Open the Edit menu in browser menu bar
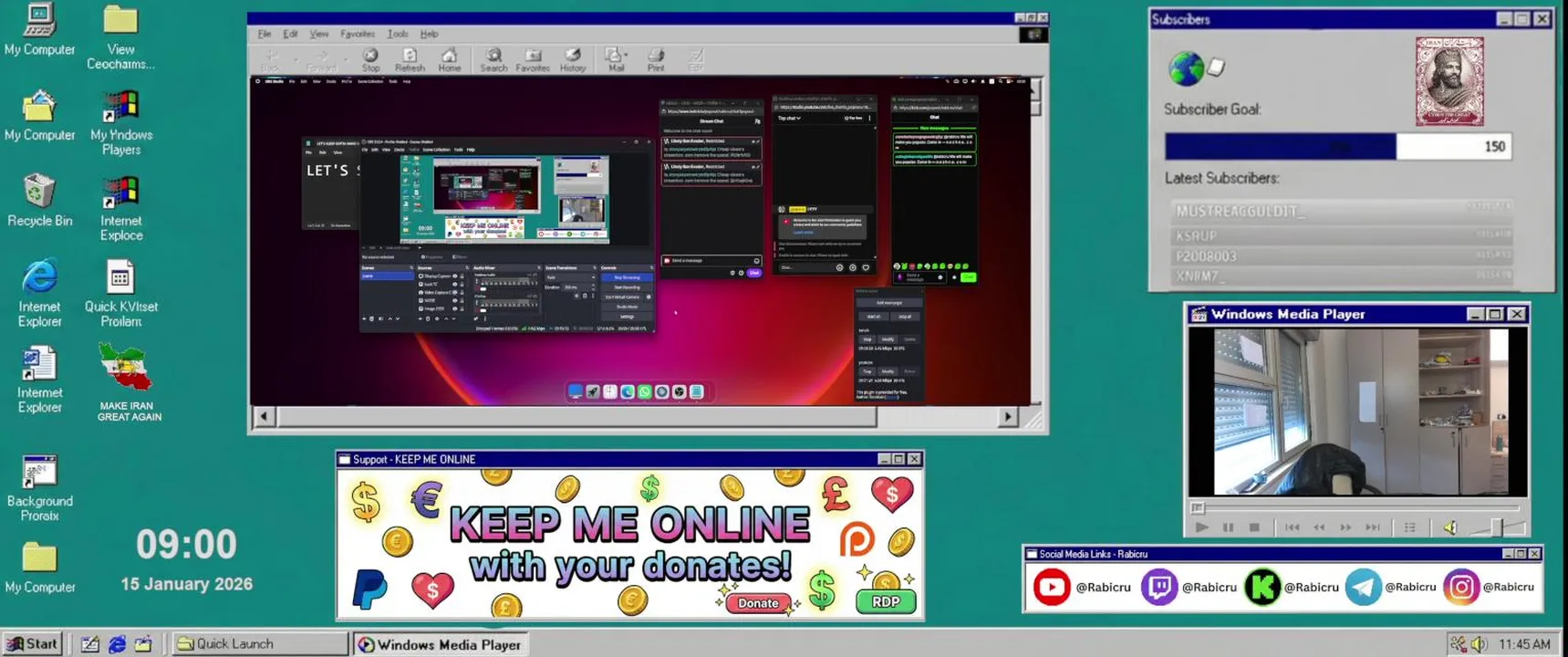Image resolution: width=1568 pixels, height=657 pixels. coord(290,34)
